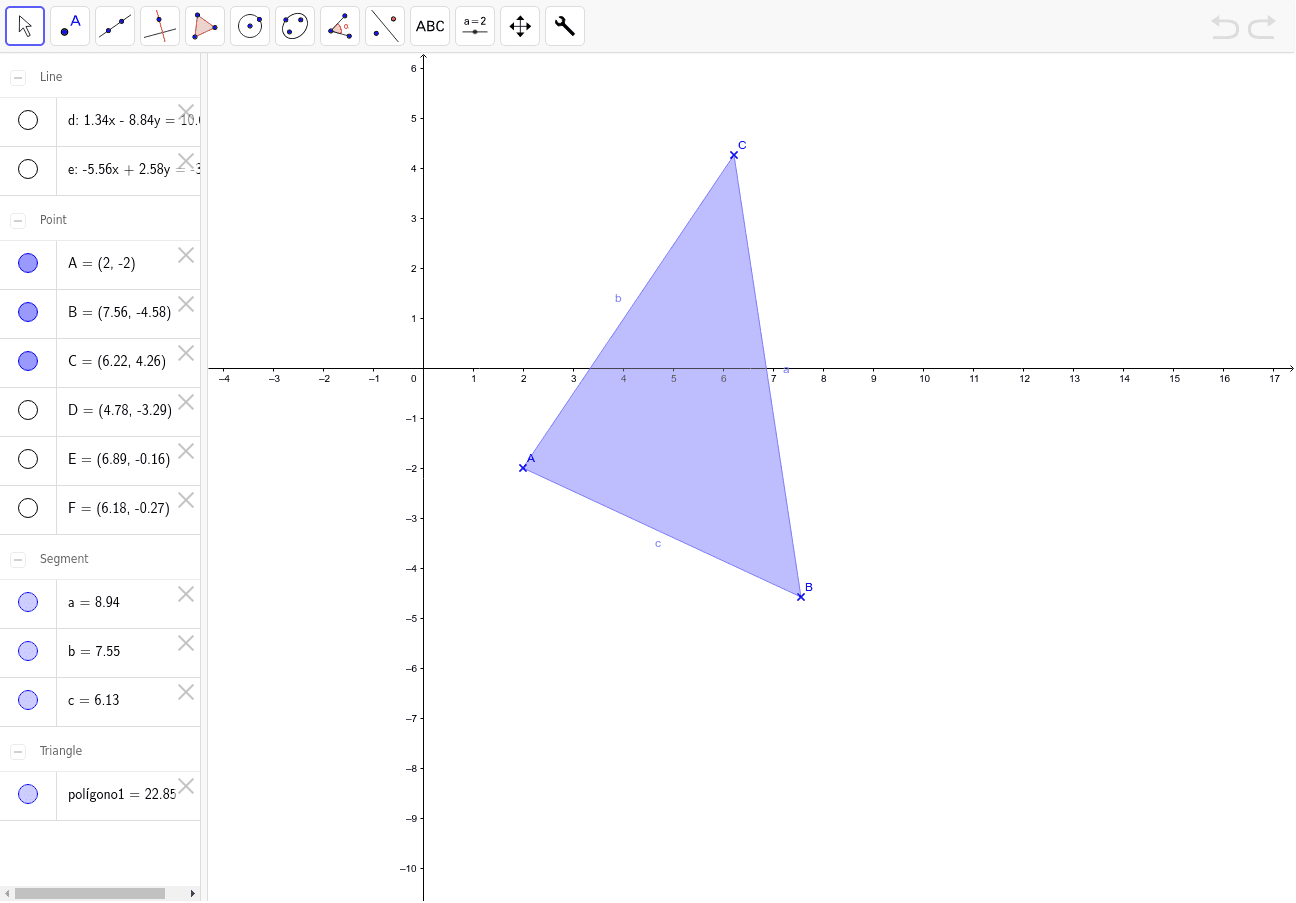Hide segment a via visibility circle
This screenshot has width=1296, height=903.
coord(28,602)
